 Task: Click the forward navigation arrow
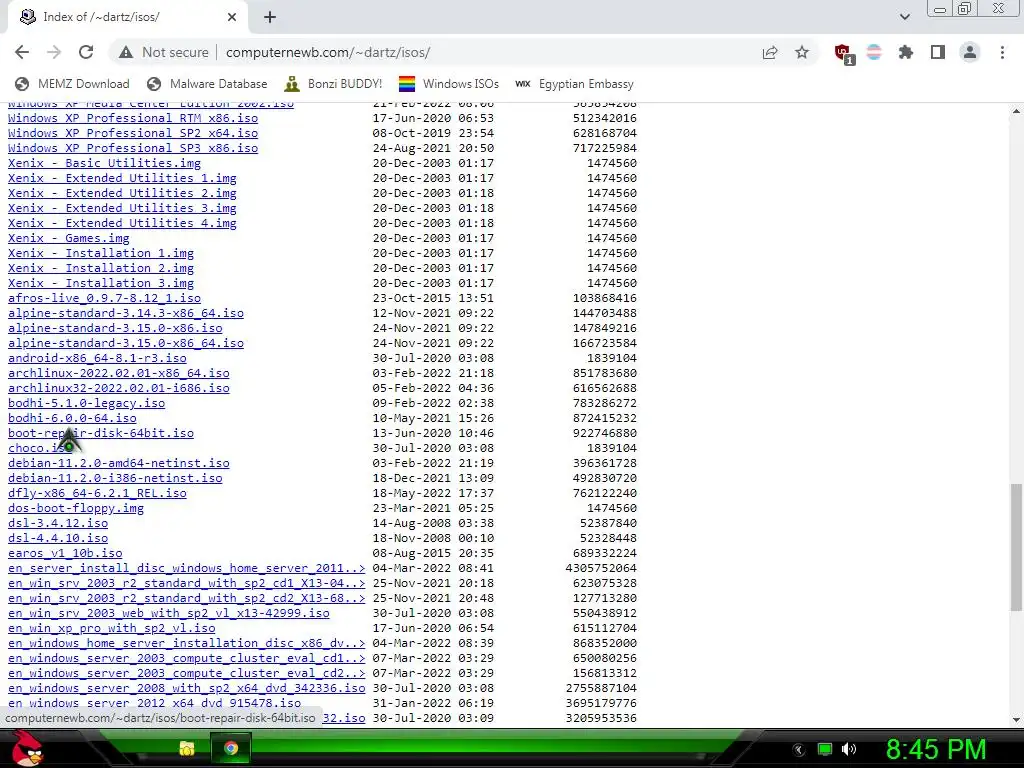[54, 52]
